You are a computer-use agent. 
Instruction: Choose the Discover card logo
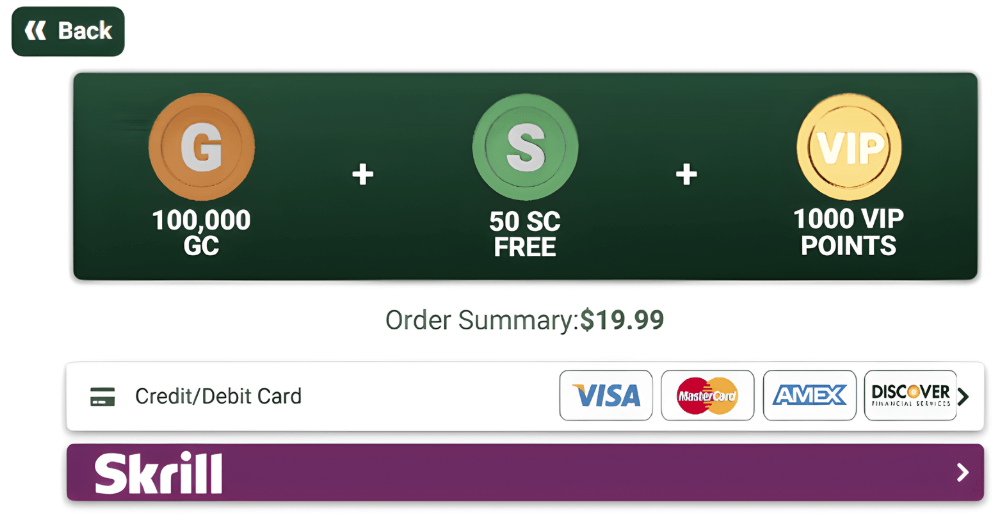point(910,396)
